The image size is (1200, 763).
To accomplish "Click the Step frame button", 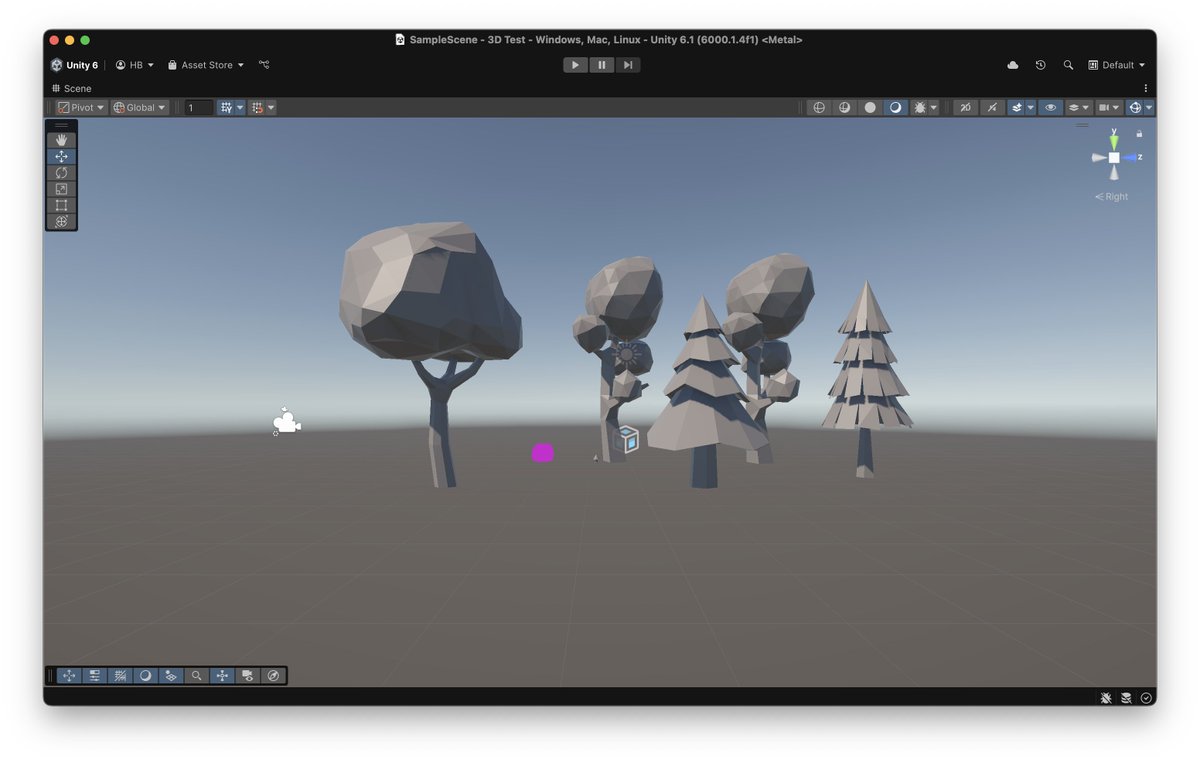I will coord(627,64).
